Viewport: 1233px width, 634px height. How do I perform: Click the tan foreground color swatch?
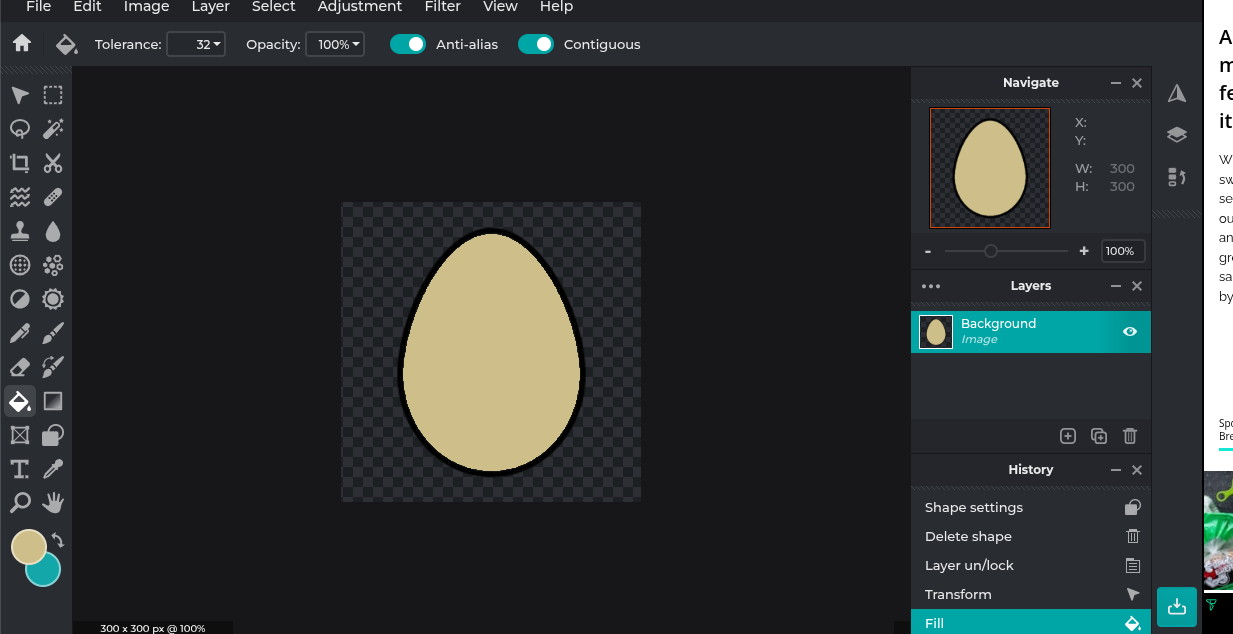tap(27, 545)
